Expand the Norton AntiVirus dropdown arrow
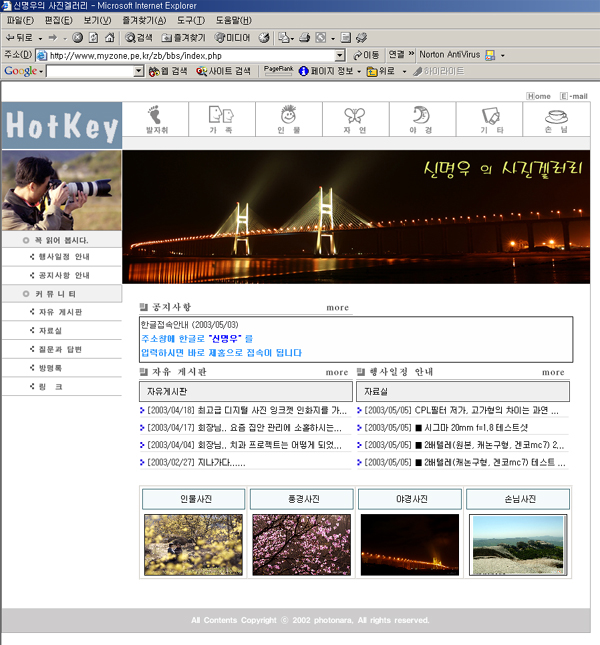Image resolution: width=600 pixels, height=645 pixels. [x=502, y=55]
